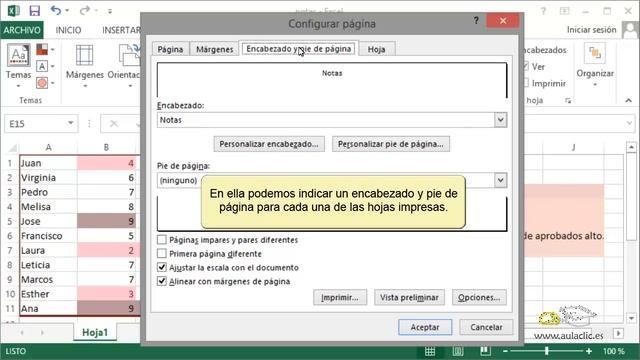
Task: Open the sheet options dialog launcher
Action: 568,100
